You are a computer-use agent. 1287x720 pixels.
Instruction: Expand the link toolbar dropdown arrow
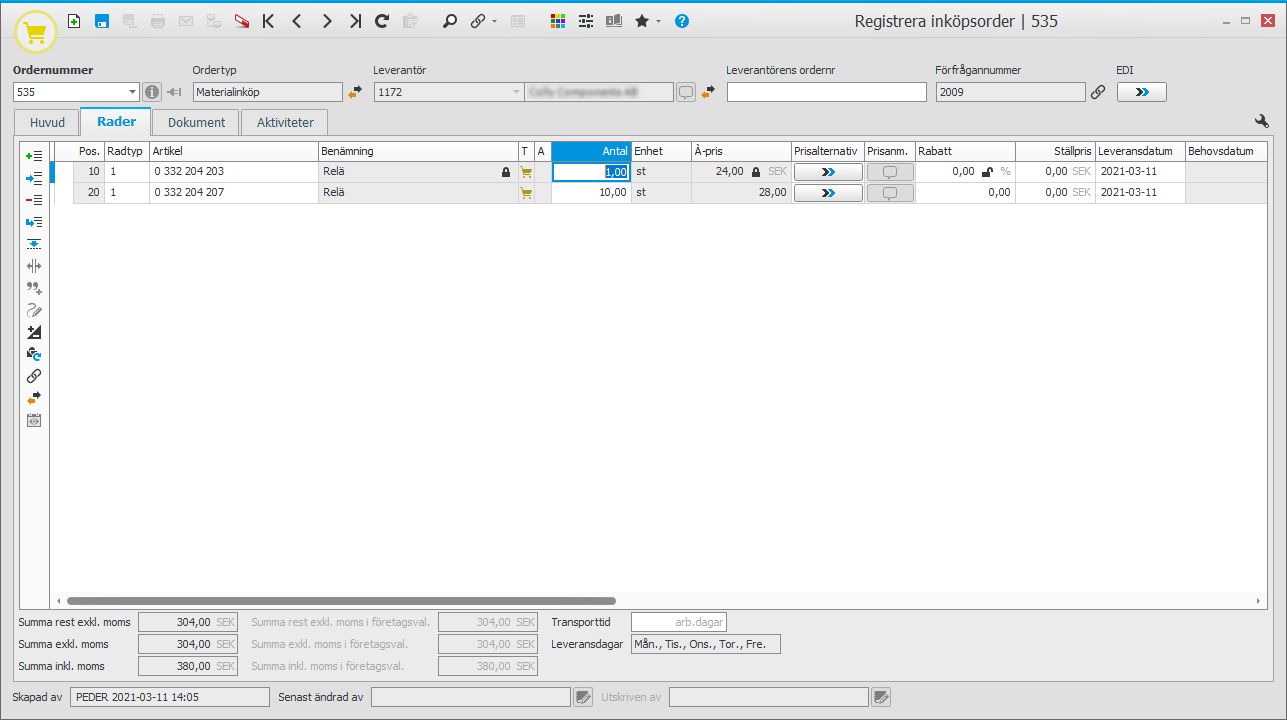point(494,22)
